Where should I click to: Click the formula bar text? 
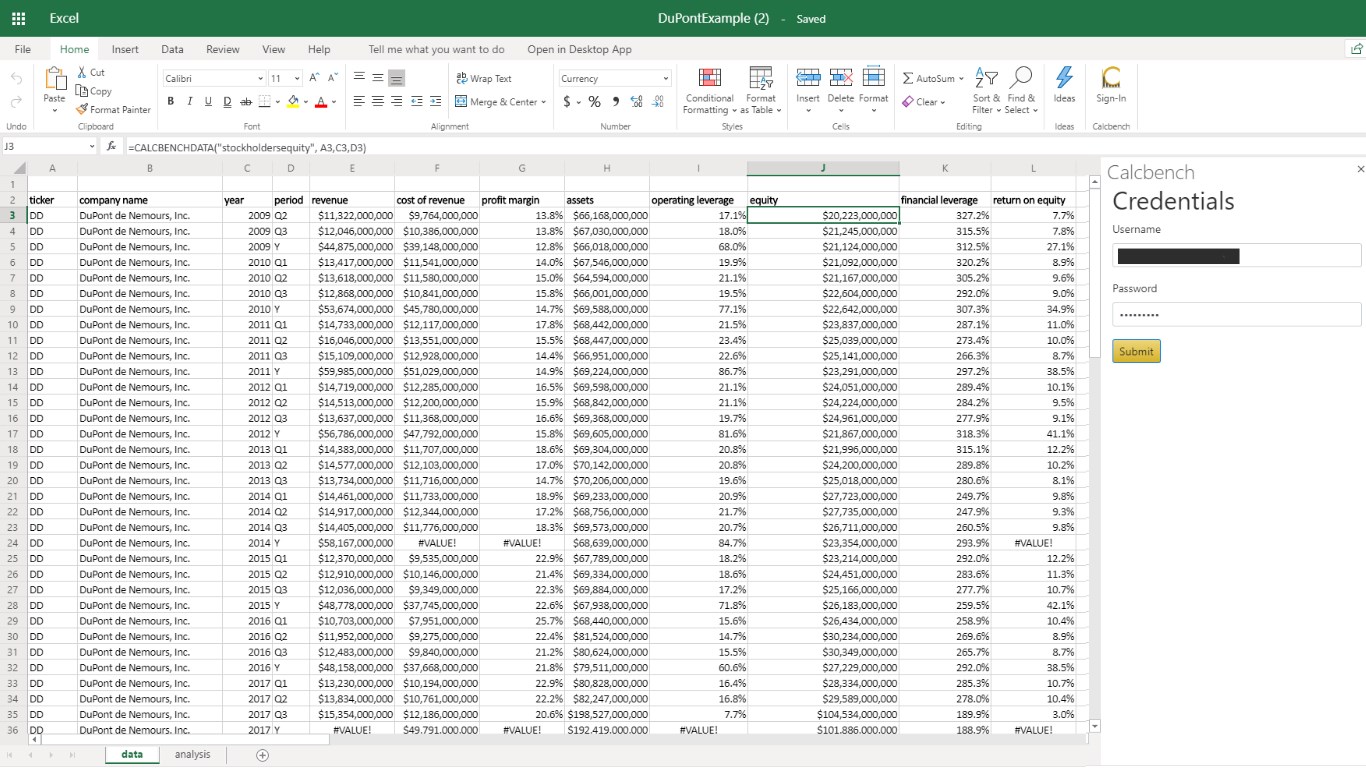pos(247,147)
